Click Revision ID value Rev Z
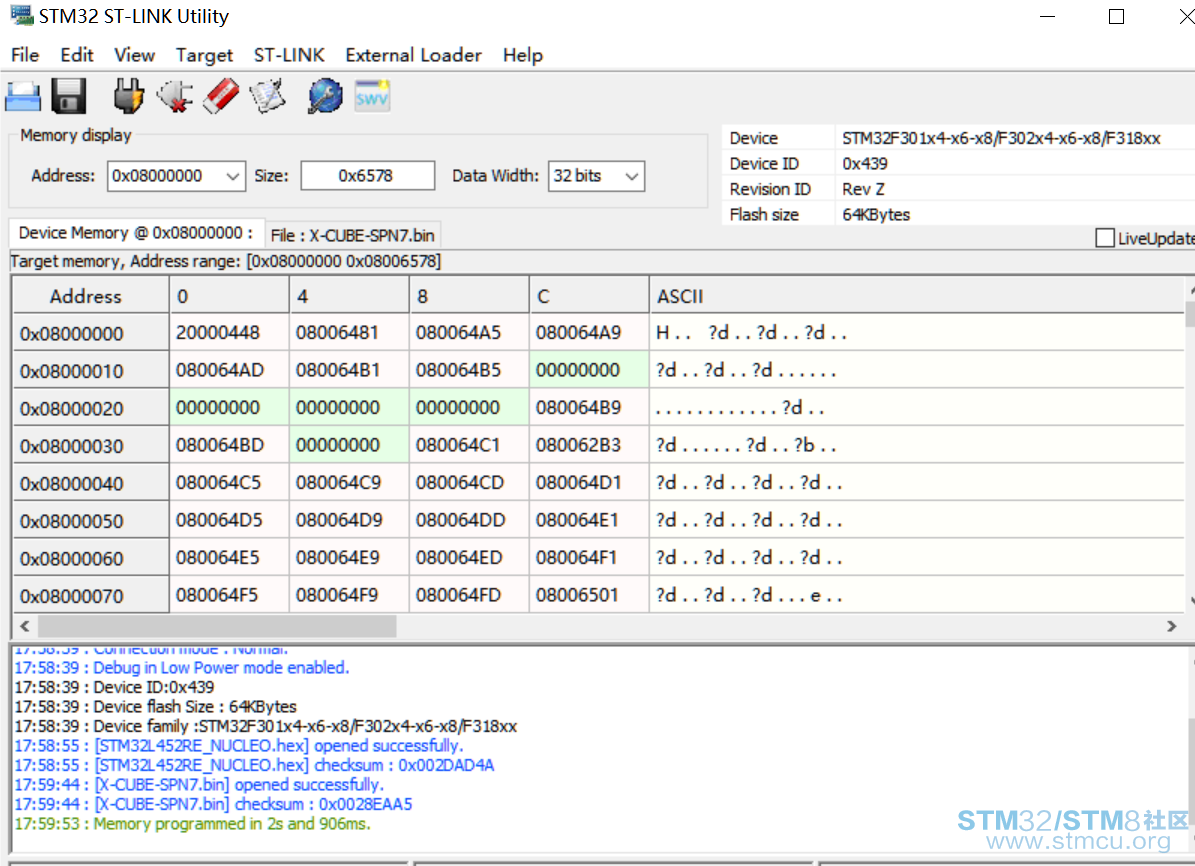Viewport: 1195px width, 866px height. pos(863,189)
